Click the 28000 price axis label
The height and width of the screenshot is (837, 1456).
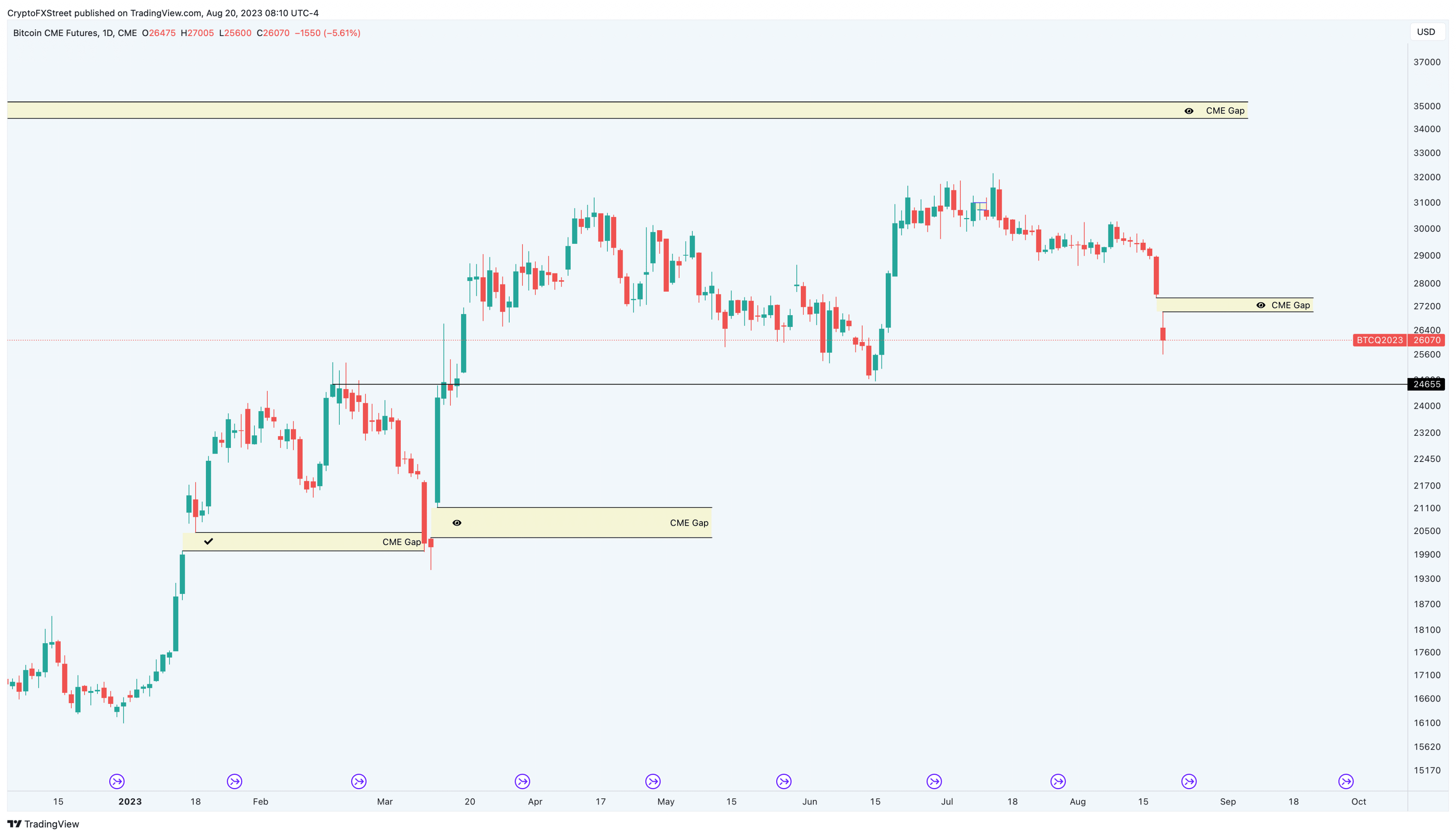tap(1427, 283)
